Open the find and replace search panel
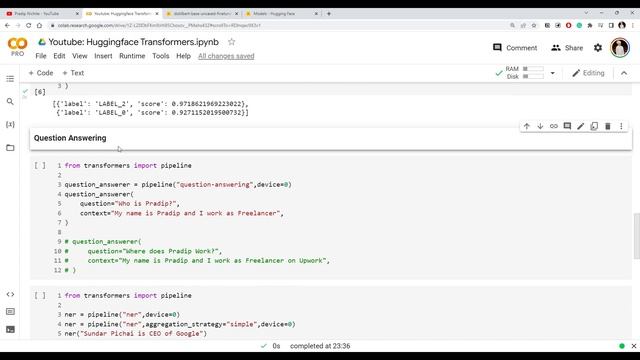 (10, 101)
